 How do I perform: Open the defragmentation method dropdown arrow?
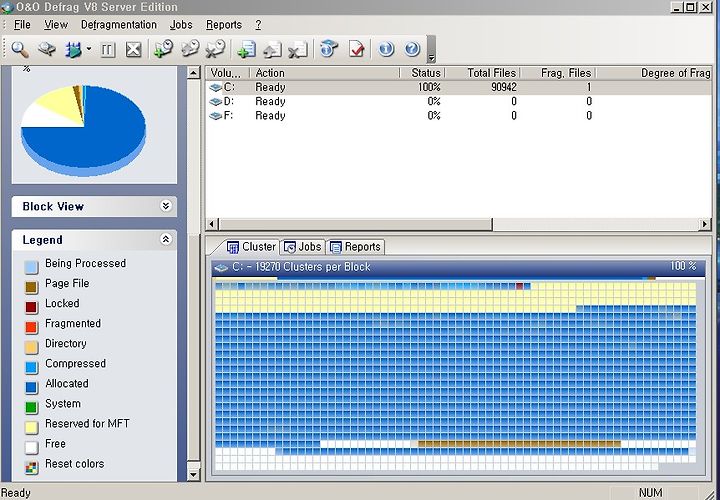89,48
